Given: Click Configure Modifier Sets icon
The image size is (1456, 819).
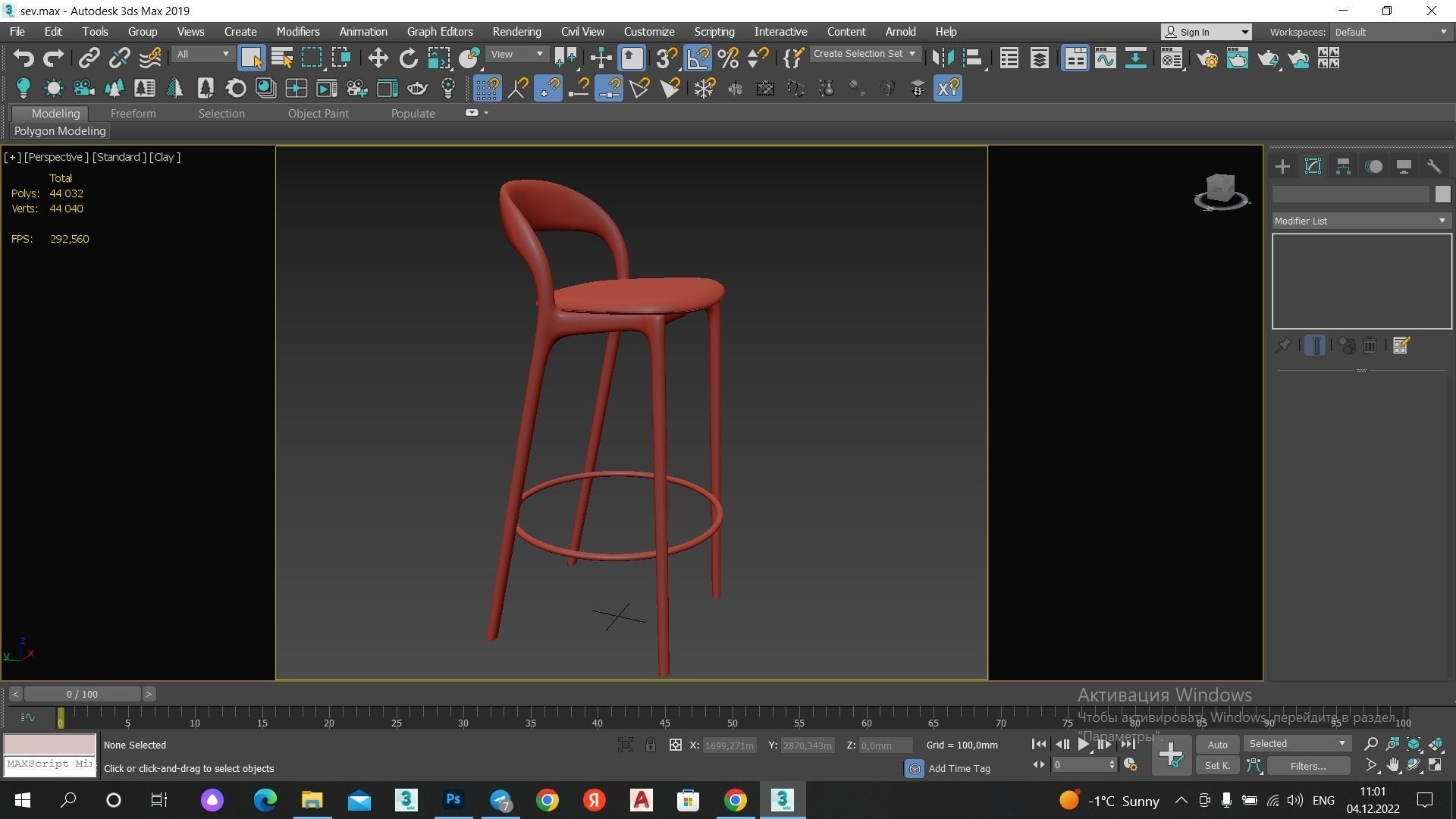Looking at the screenshot, I should tap(1401, 346).
